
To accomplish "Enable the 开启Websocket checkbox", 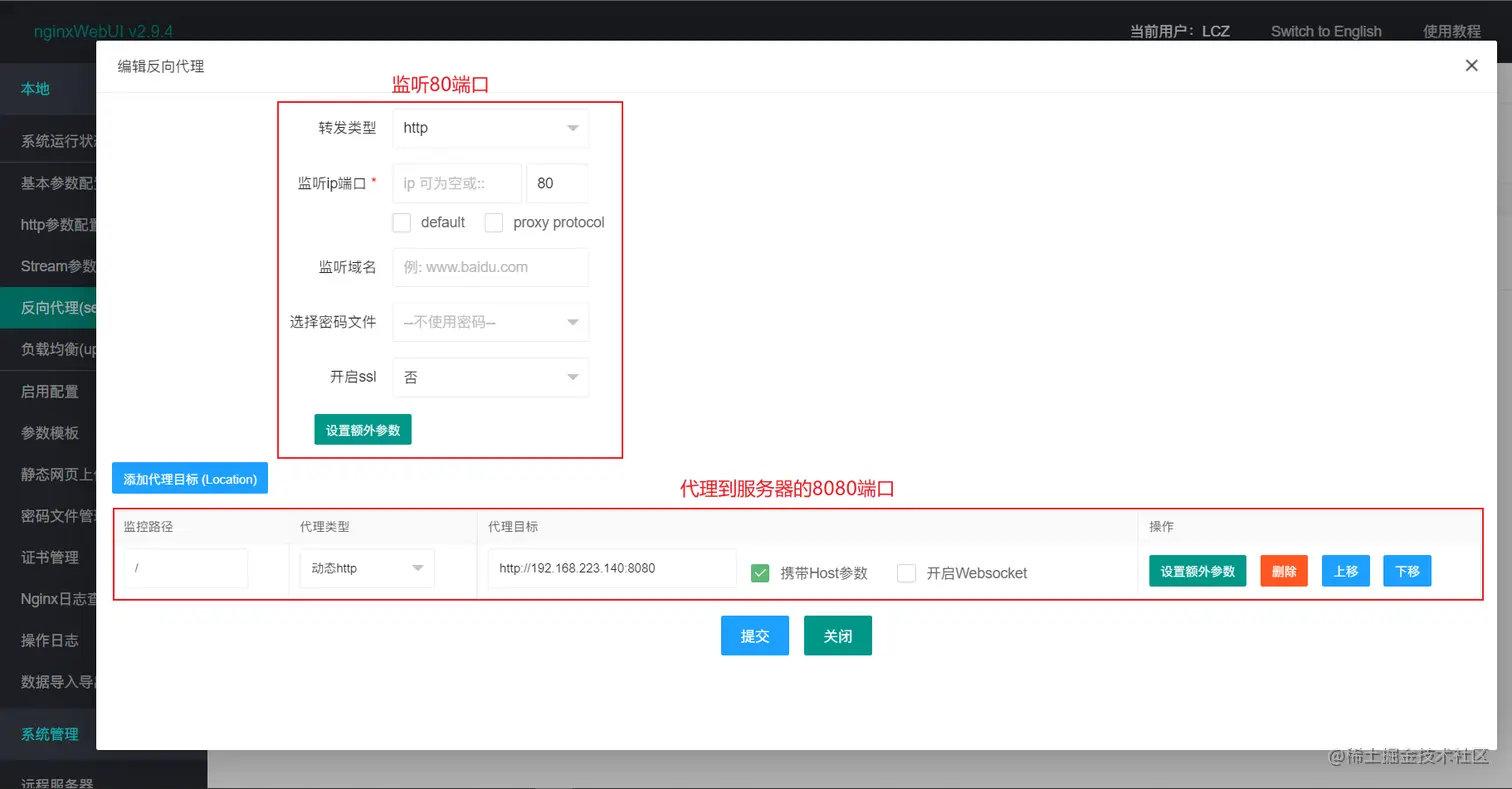I will click(906, 573).
